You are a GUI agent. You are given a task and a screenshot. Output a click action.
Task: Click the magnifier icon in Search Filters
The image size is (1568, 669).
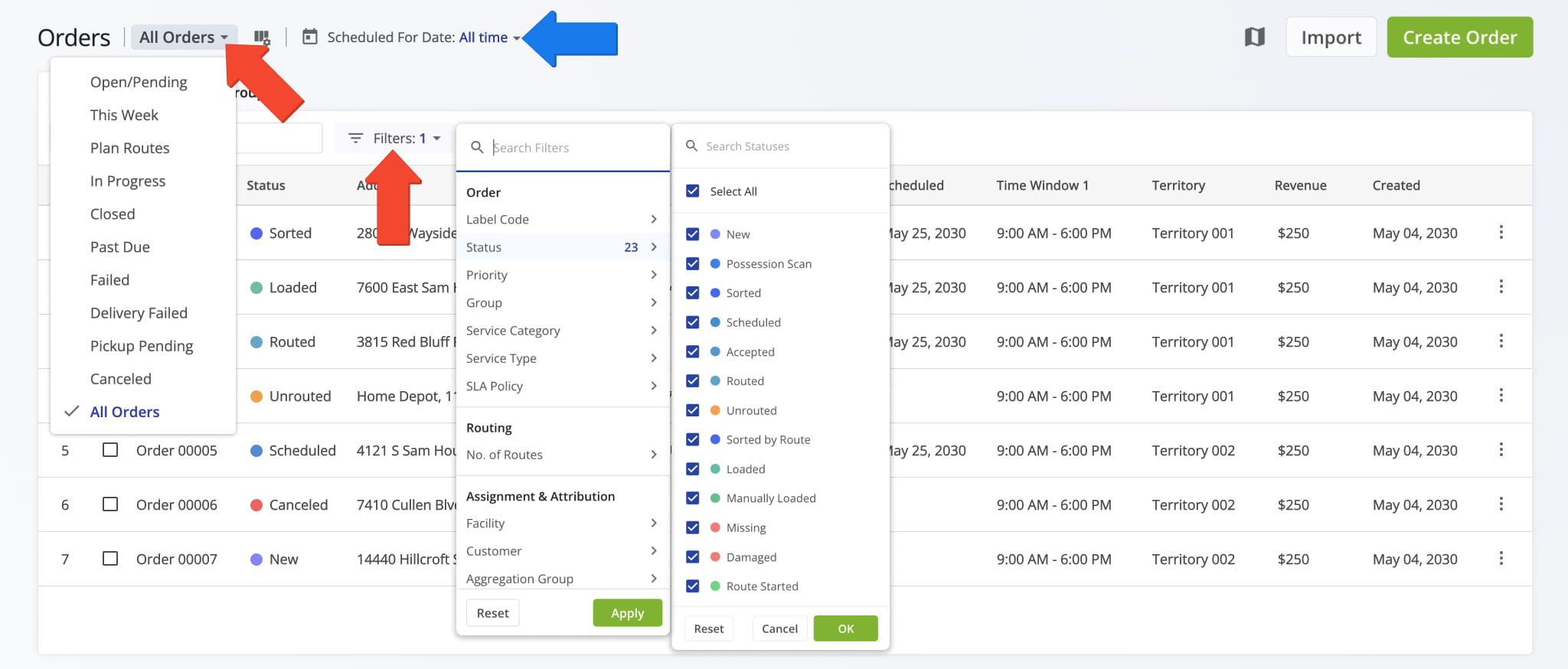point(477,147)
